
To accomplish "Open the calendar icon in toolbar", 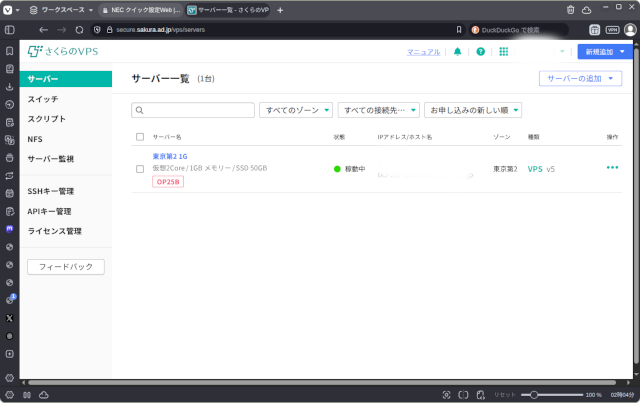I will point(595,30).
